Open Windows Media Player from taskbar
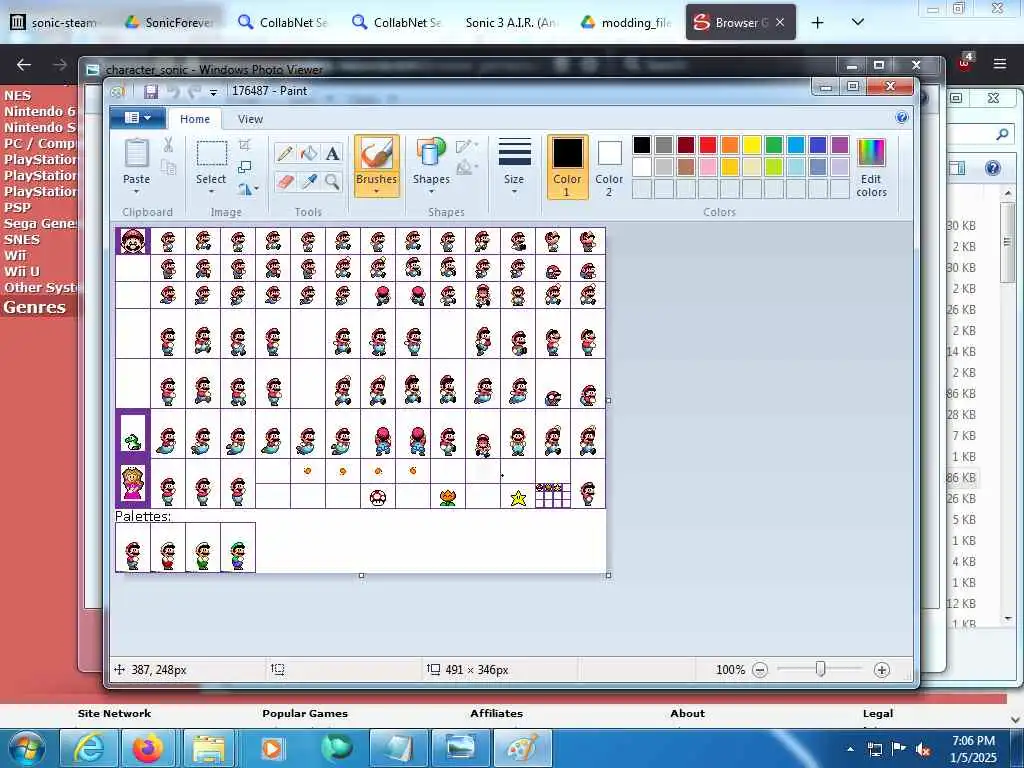The image size is (1024, 768). coord(272,748)
